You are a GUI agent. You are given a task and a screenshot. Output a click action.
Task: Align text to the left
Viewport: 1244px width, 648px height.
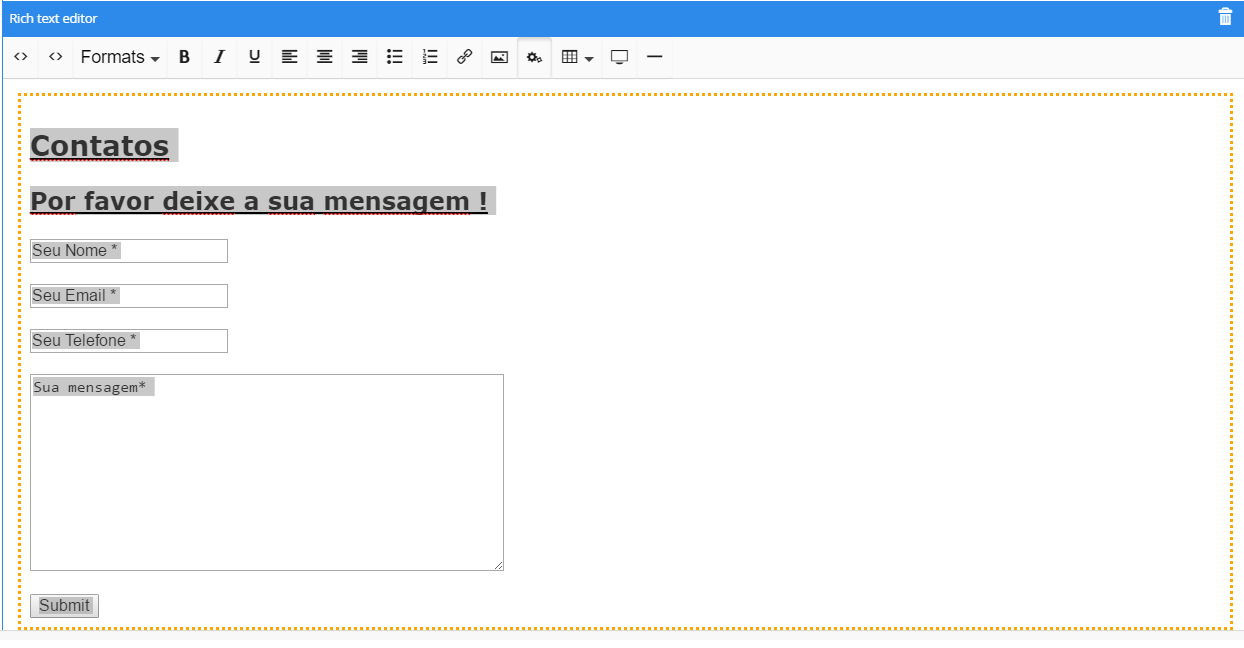tap(289, 57)
